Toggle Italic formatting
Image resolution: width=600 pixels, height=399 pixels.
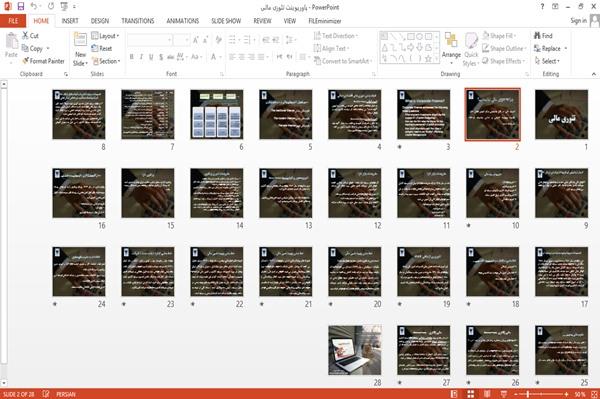(141, 57)
